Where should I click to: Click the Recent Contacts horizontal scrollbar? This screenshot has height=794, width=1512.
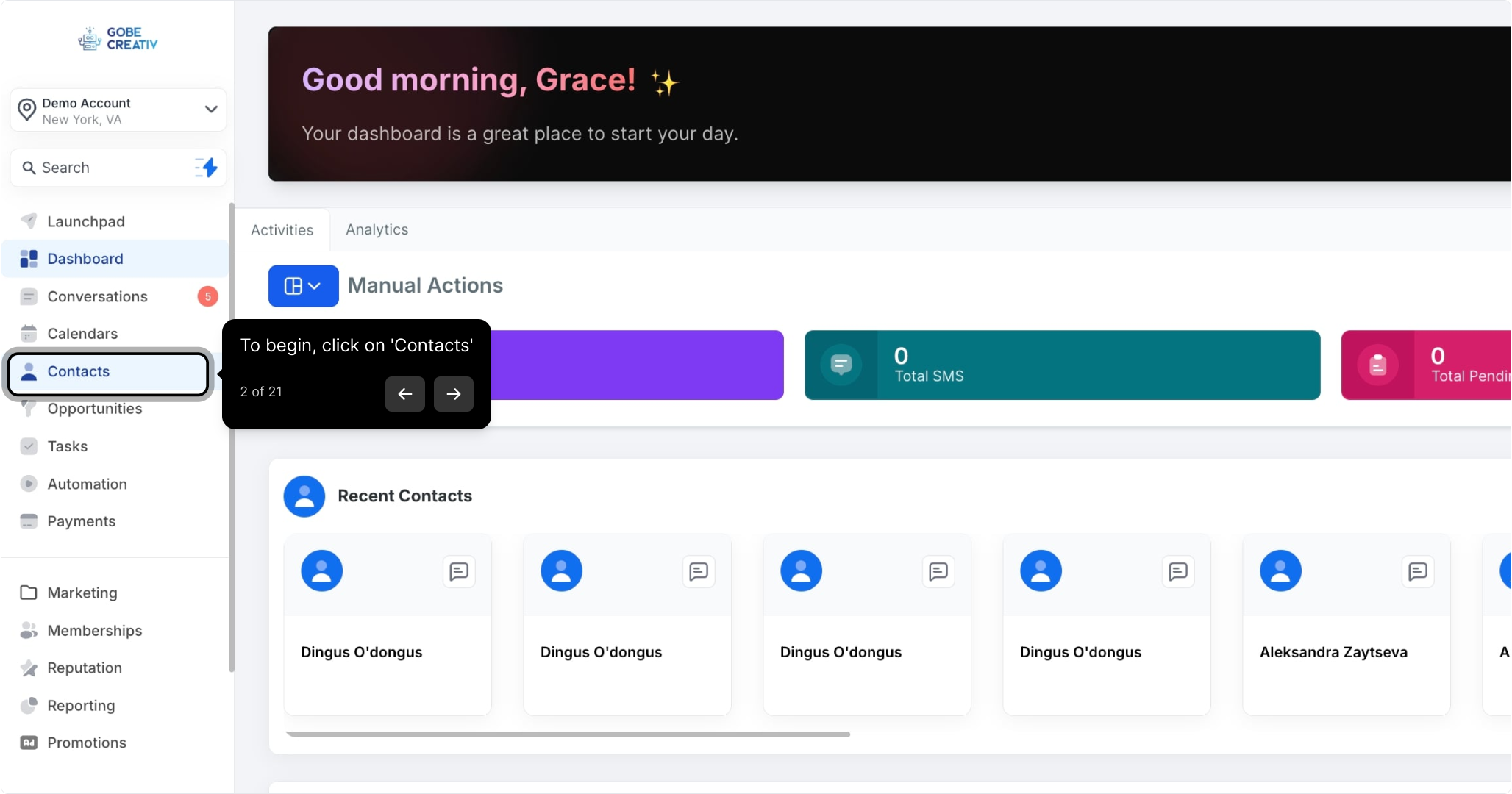567,734
